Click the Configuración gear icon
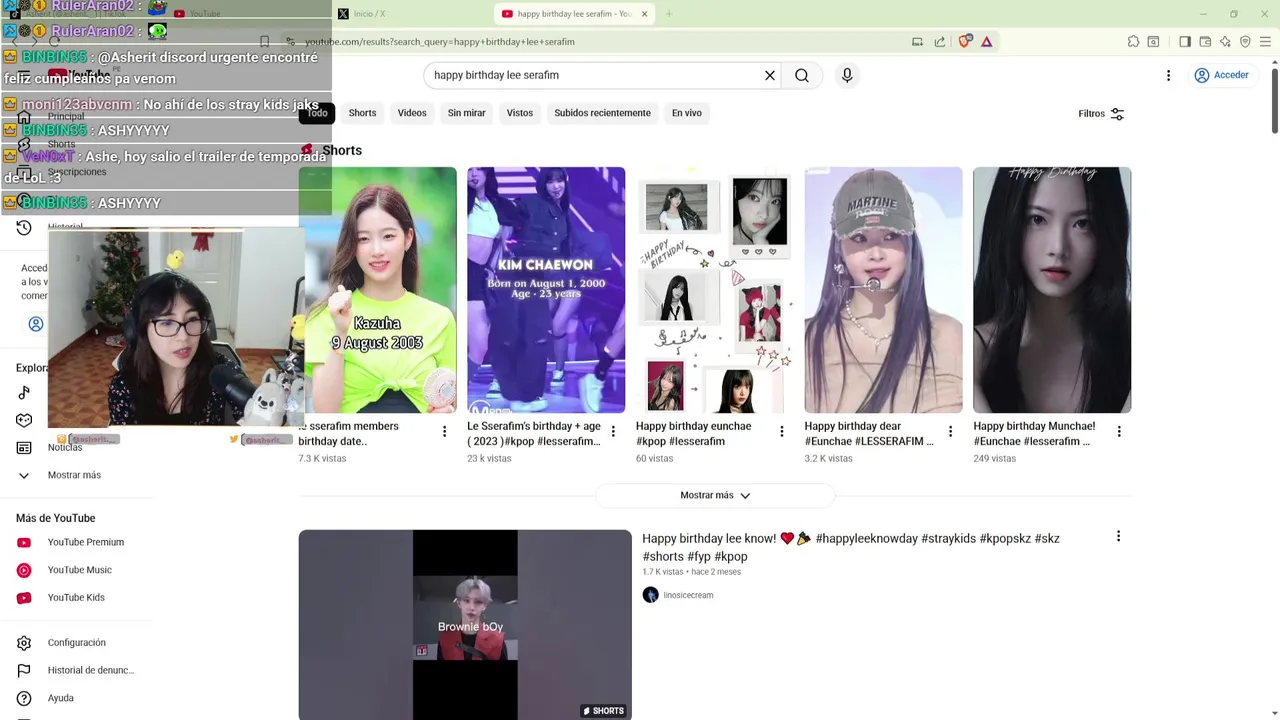Screen dimensions: 1280x720 pyautogui.click(x=24, y=643)
